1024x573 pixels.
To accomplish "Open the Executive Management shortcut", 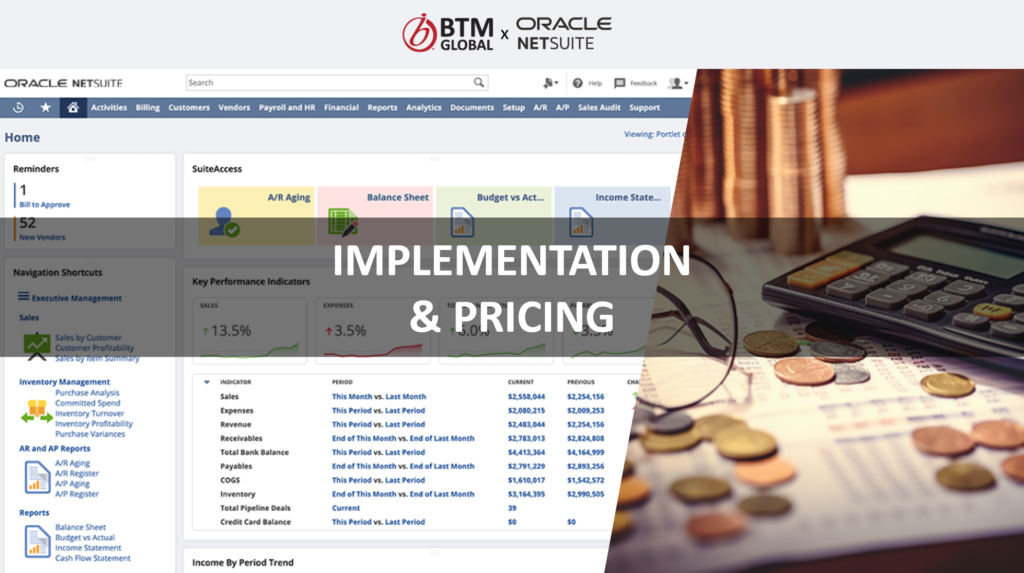I will pos(76,298).
